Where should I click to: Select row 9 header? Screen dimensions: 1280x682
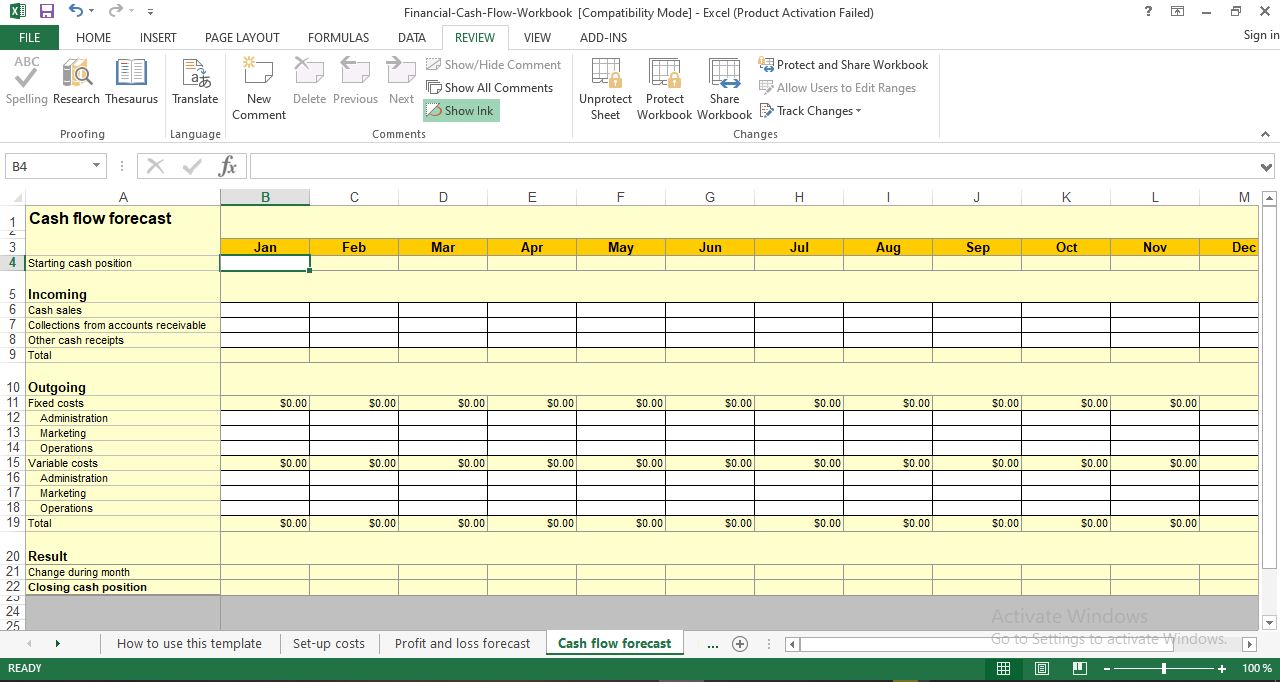coord(13,355)
